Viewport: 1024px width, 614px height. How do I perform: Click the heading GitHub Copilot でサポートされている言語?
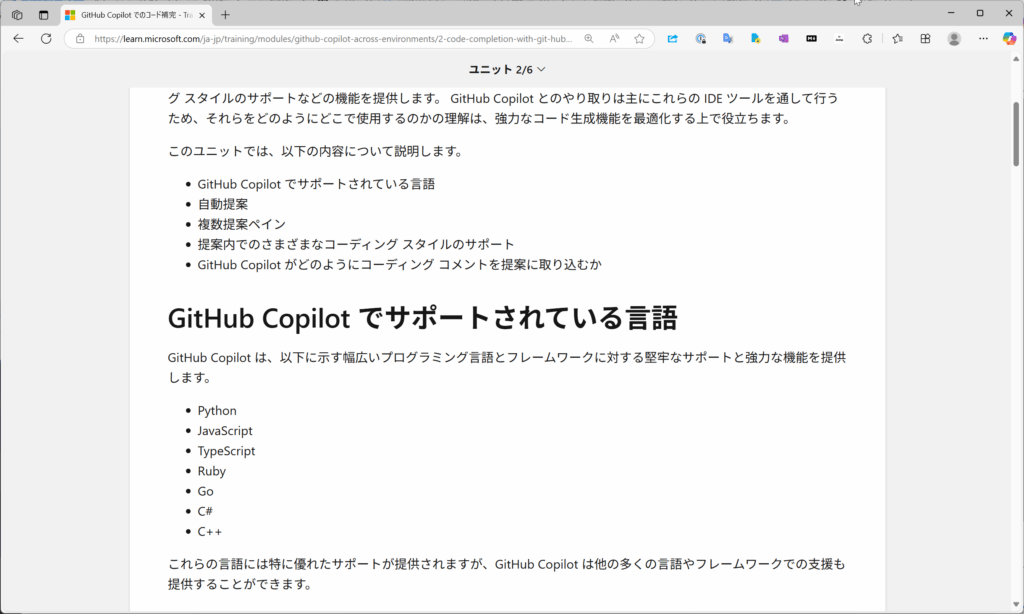[x=423, y=318]
